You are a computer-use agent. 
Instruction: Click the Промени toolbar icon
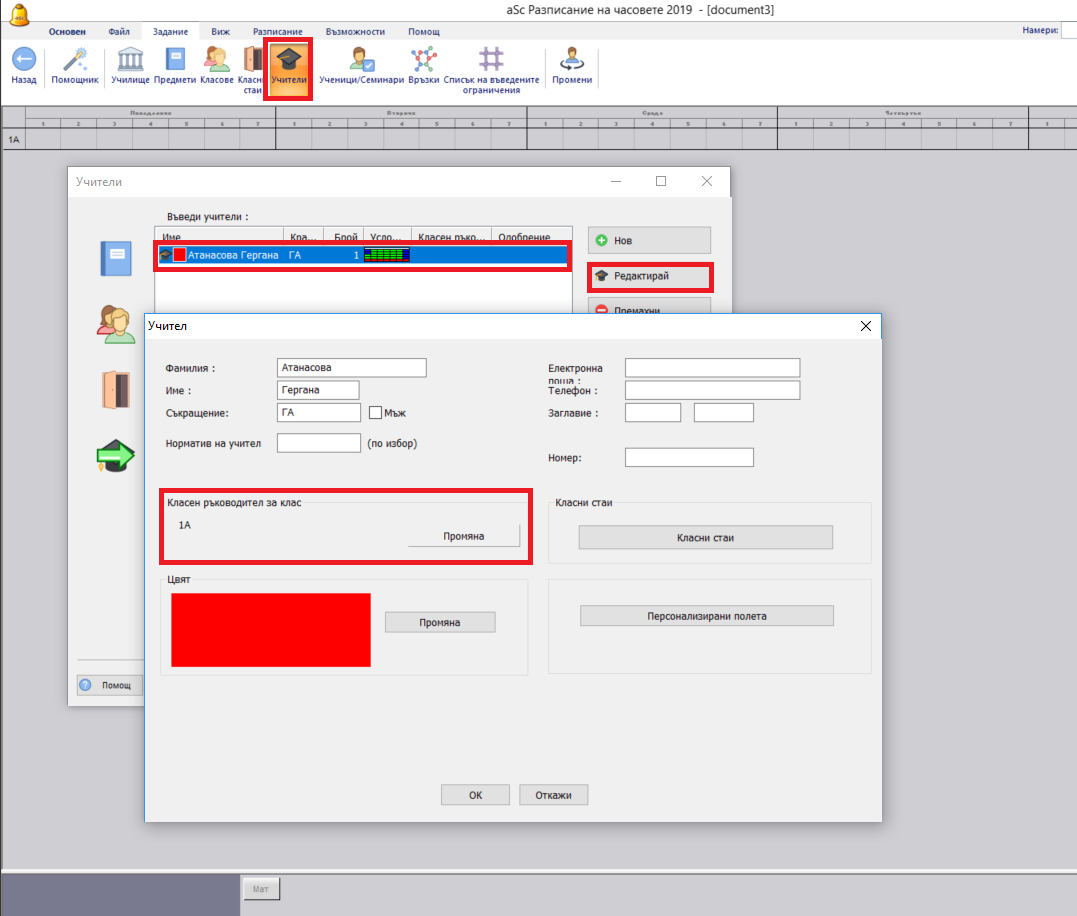pyautogui.click(x=572, y=60)
